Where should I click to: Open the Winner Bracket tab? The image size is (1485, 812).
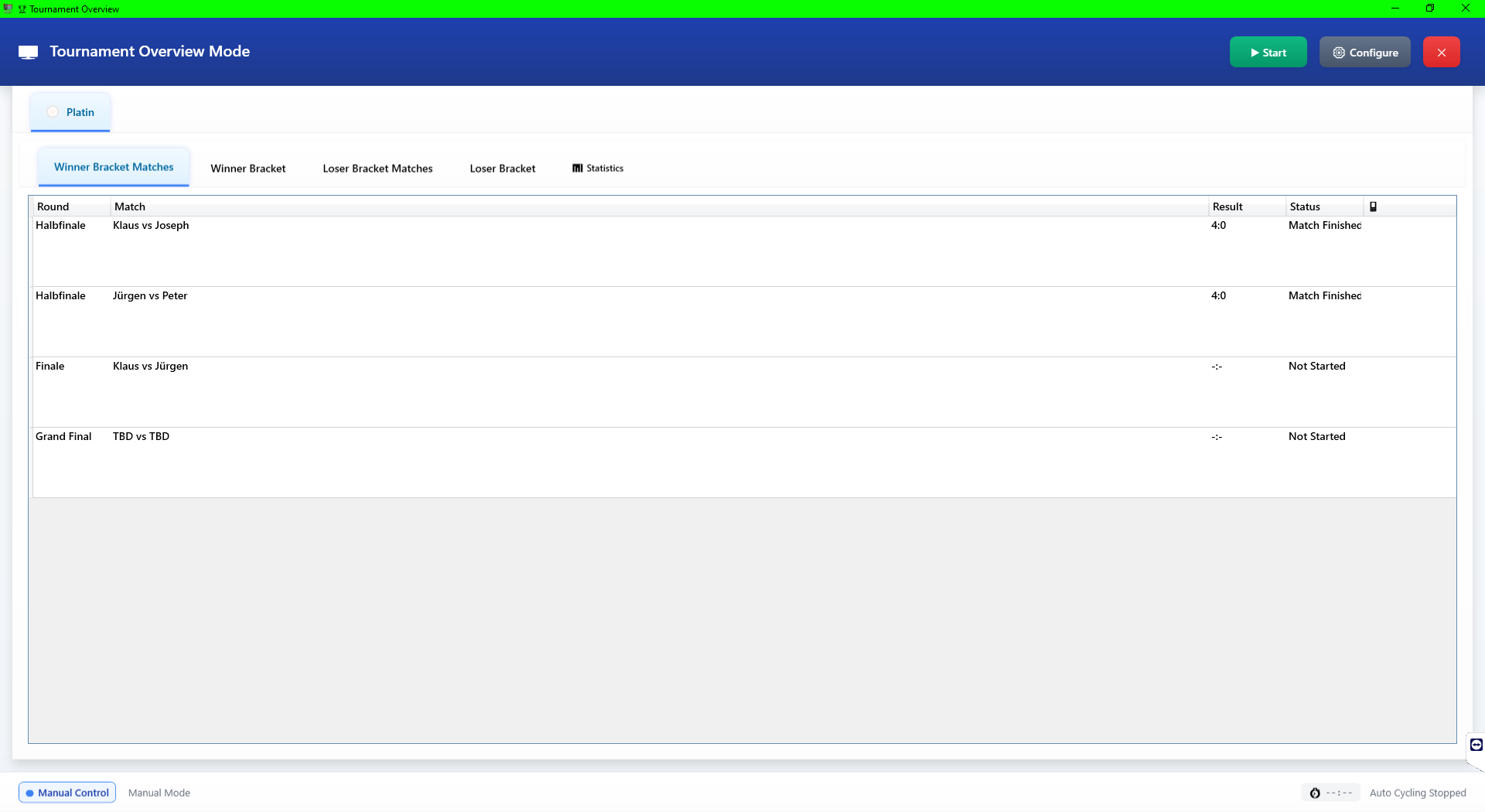tap(248, 168)
